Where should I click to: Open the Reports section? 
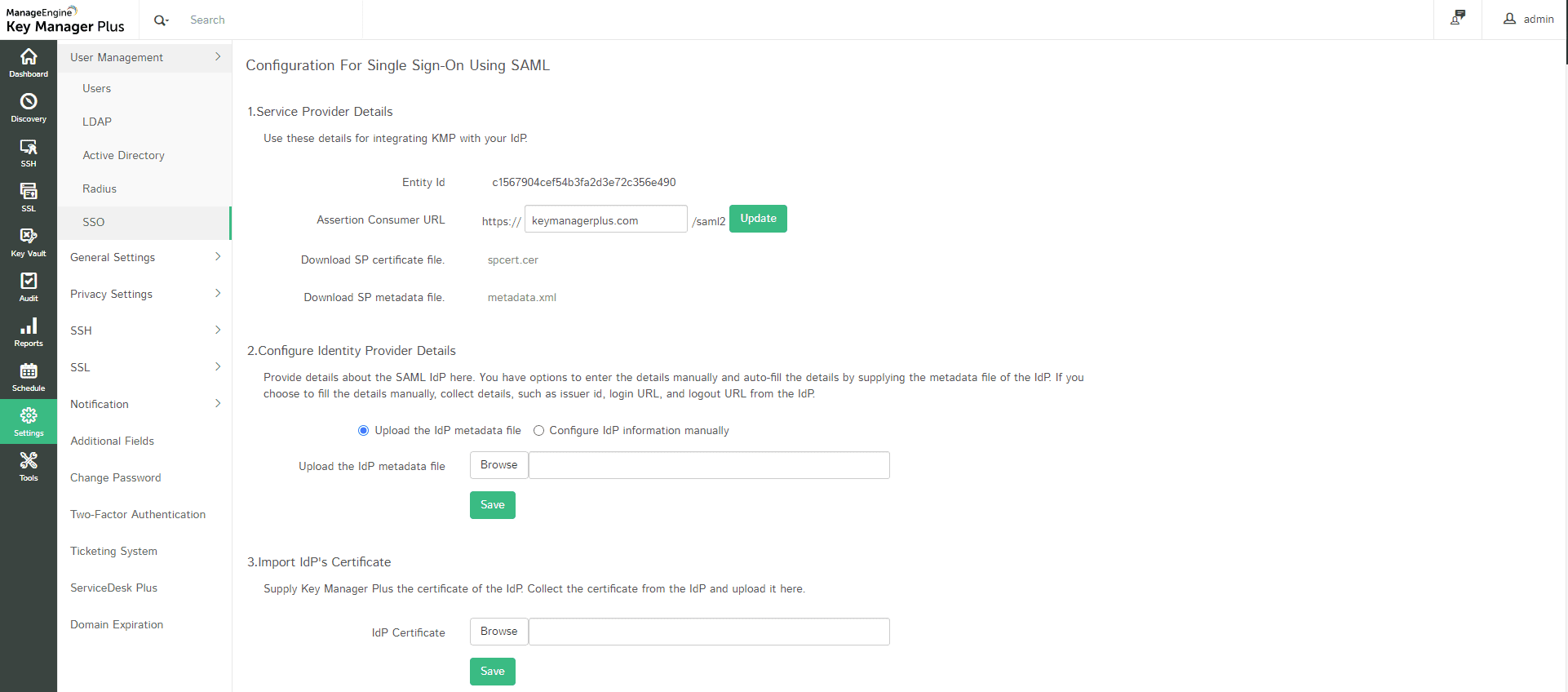coord(29,331)
